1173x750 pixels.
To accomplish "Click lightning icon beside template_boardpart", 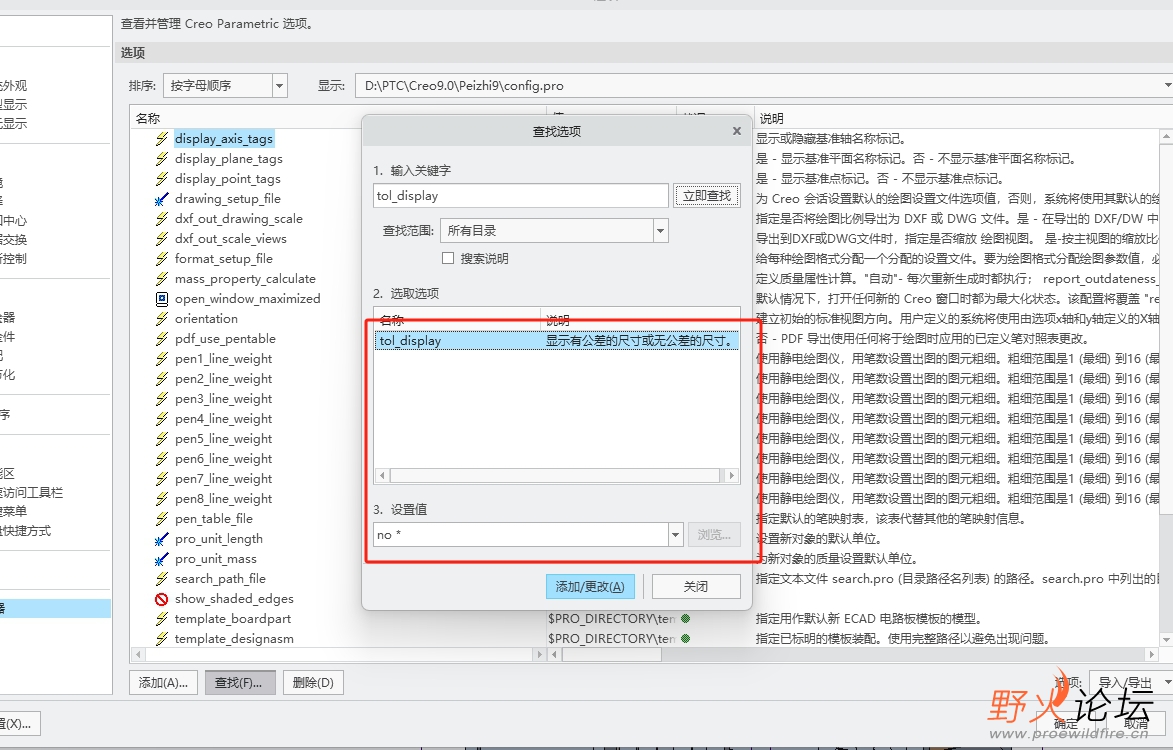I will pos(162,619).
